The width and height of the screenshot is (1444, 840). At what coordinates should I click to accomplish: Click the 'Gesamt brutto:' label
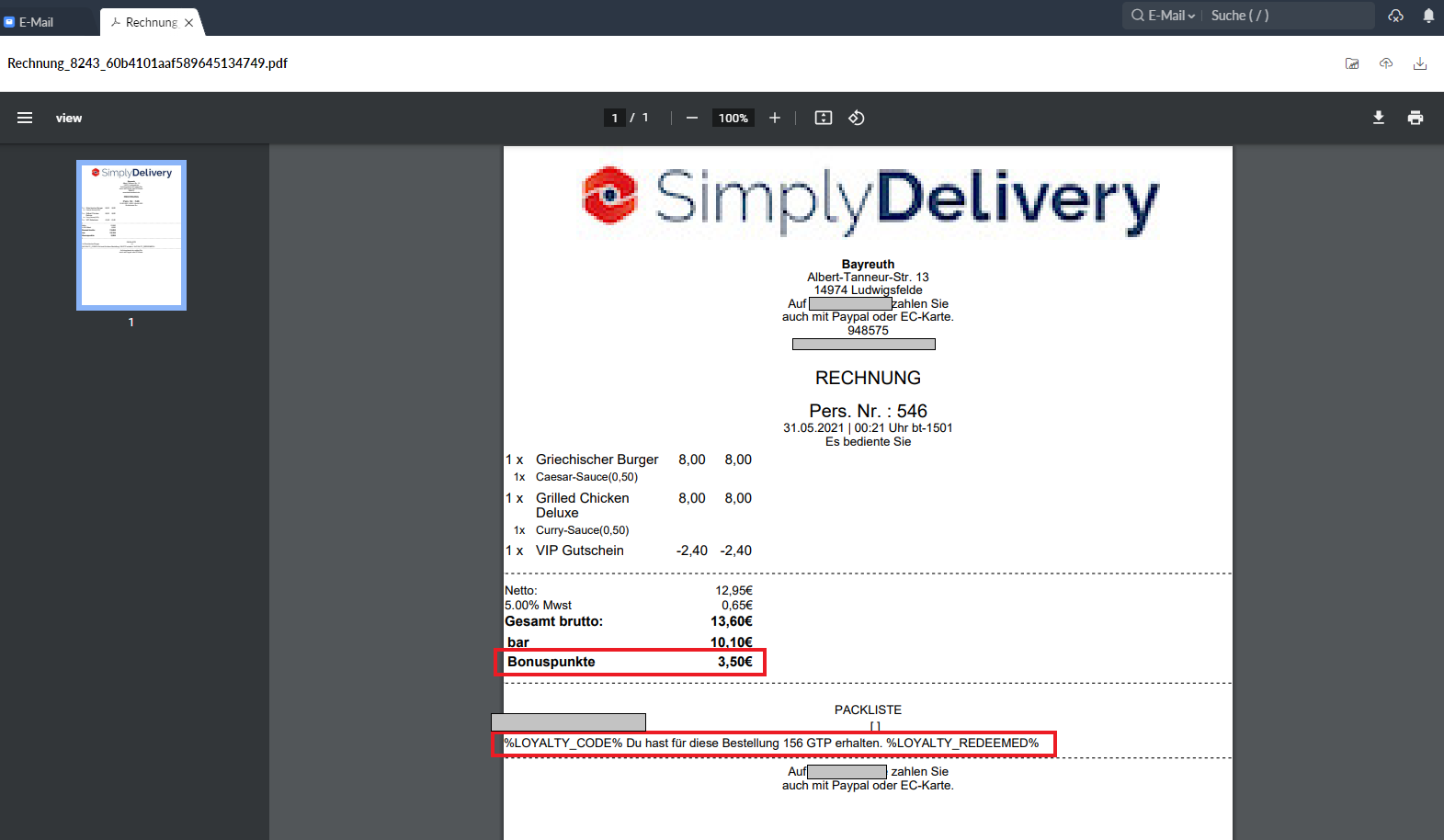pos(554,621)
